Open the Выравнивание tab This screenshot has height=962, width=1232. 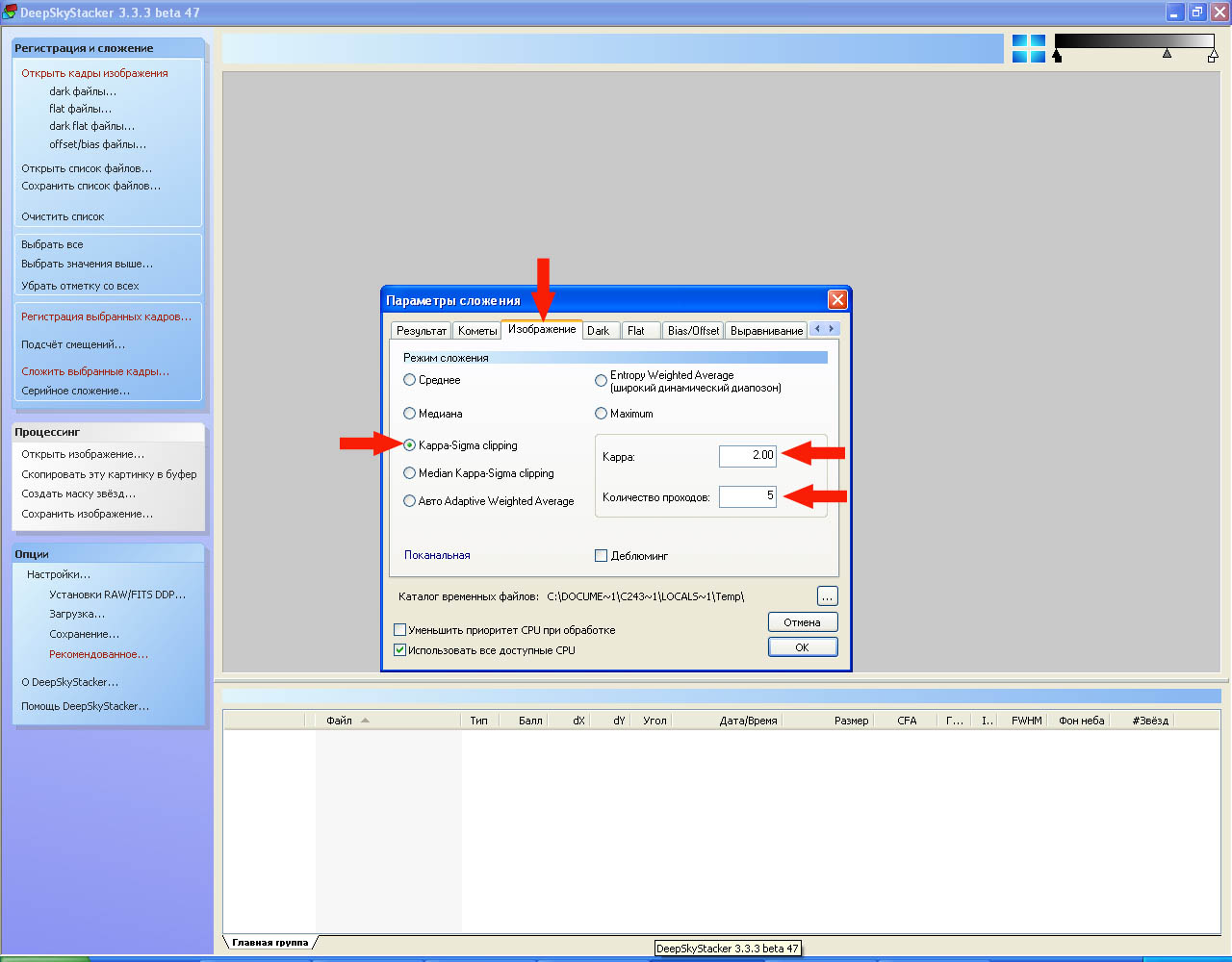766,331
